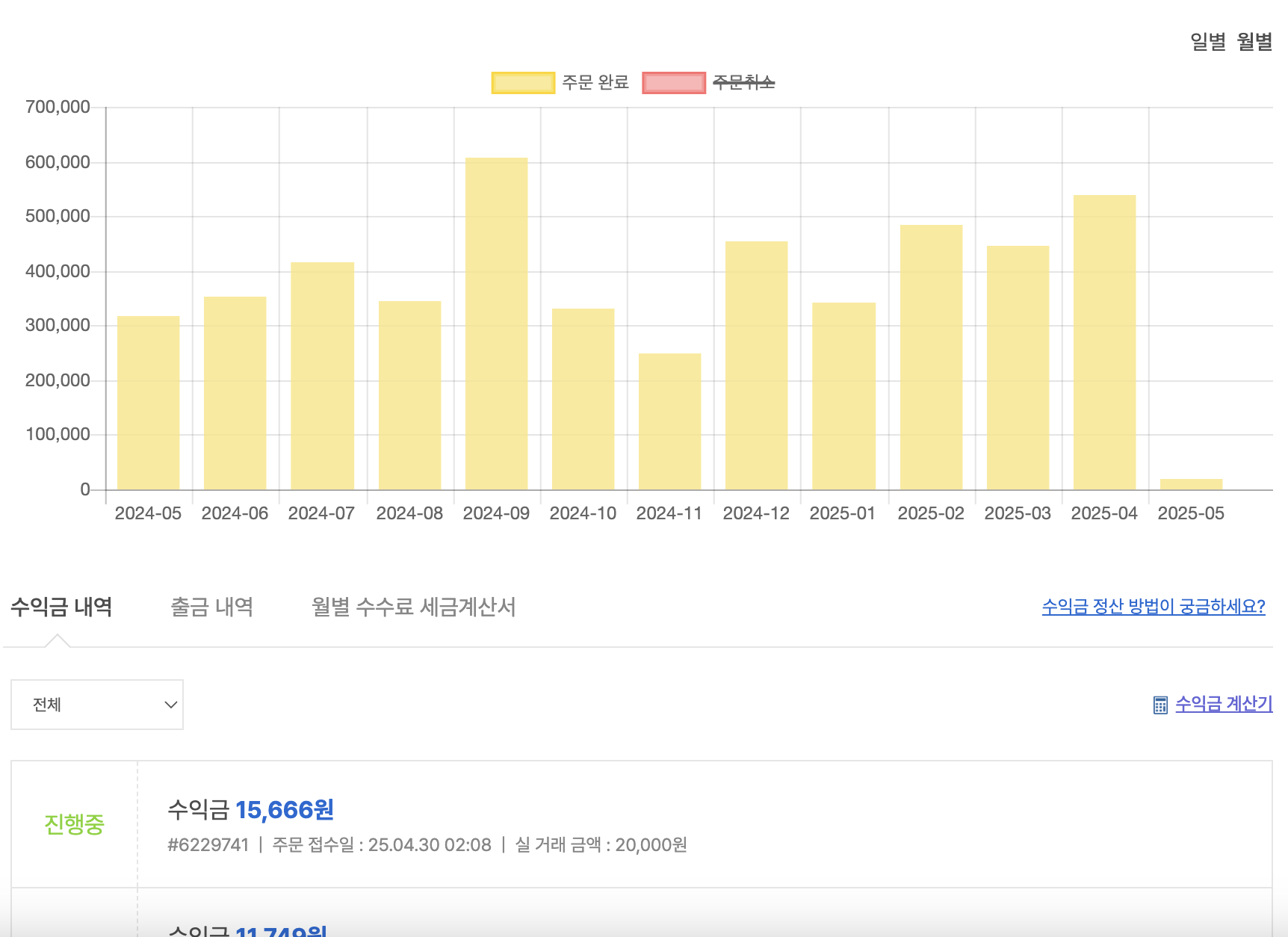Click the 700,000 y-axis label
Screen dimensions: 1288x937
point(58,107)
